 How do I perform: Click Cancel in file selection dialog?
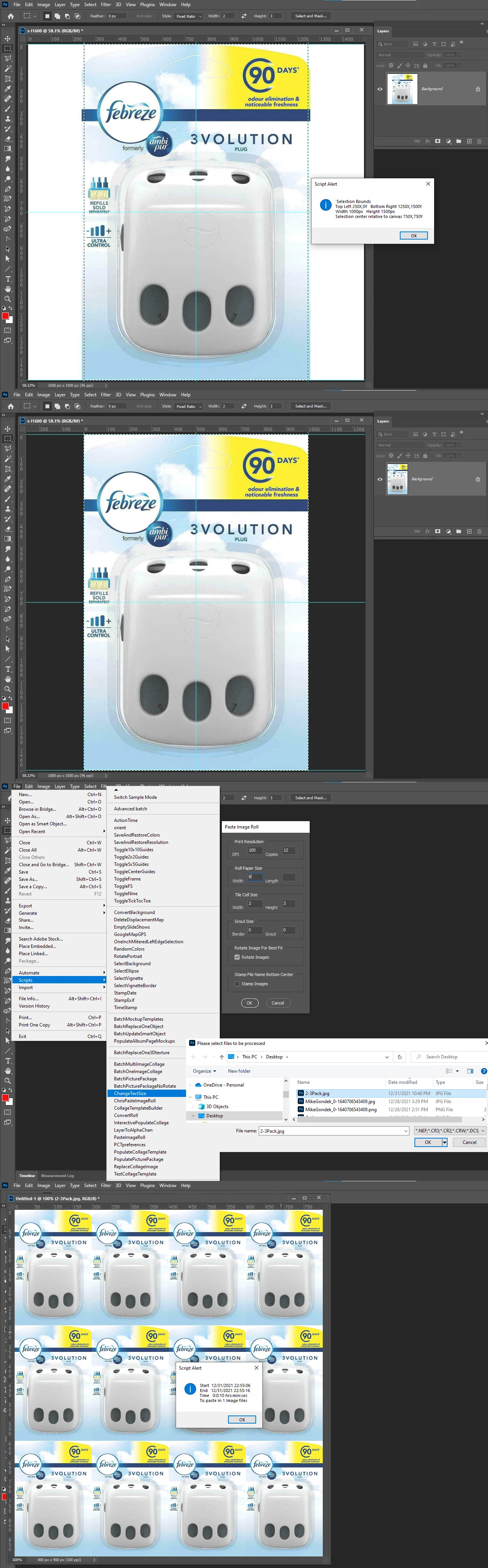[x=469, y=1142]
